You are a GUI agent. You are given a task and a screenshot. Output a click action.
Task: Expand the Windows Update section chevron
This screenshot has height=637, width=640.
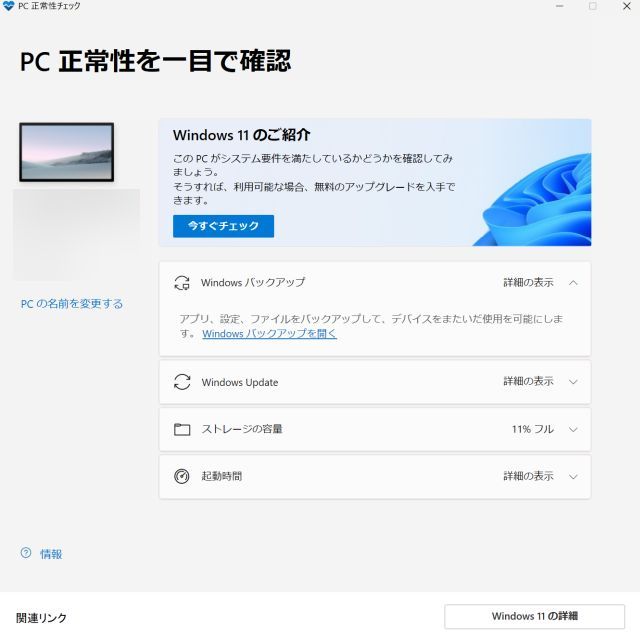pos(573,382)
